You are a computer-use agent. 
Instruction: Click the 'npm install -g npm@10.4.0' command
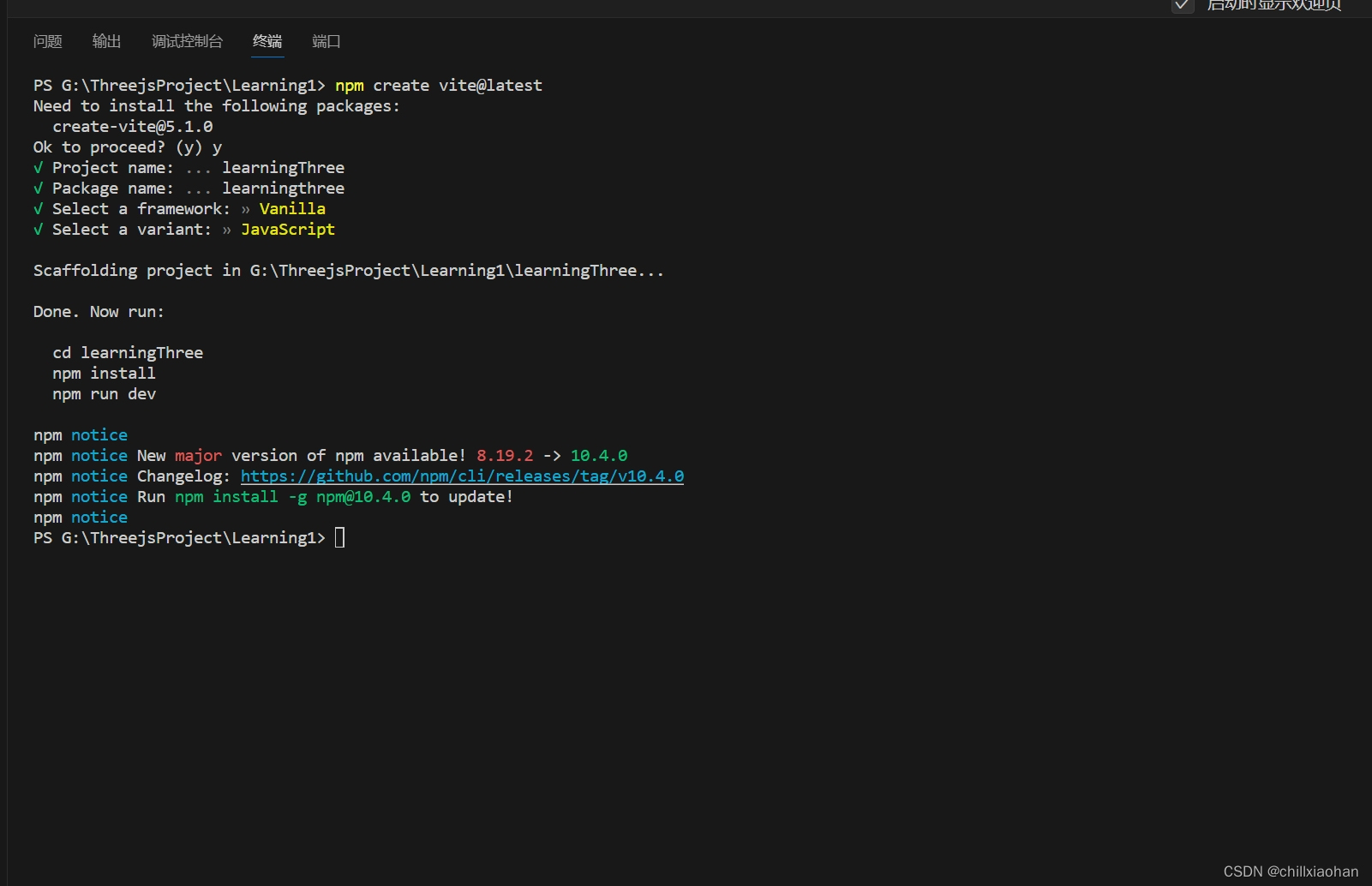pyautogui.click(x=292, y=497)
